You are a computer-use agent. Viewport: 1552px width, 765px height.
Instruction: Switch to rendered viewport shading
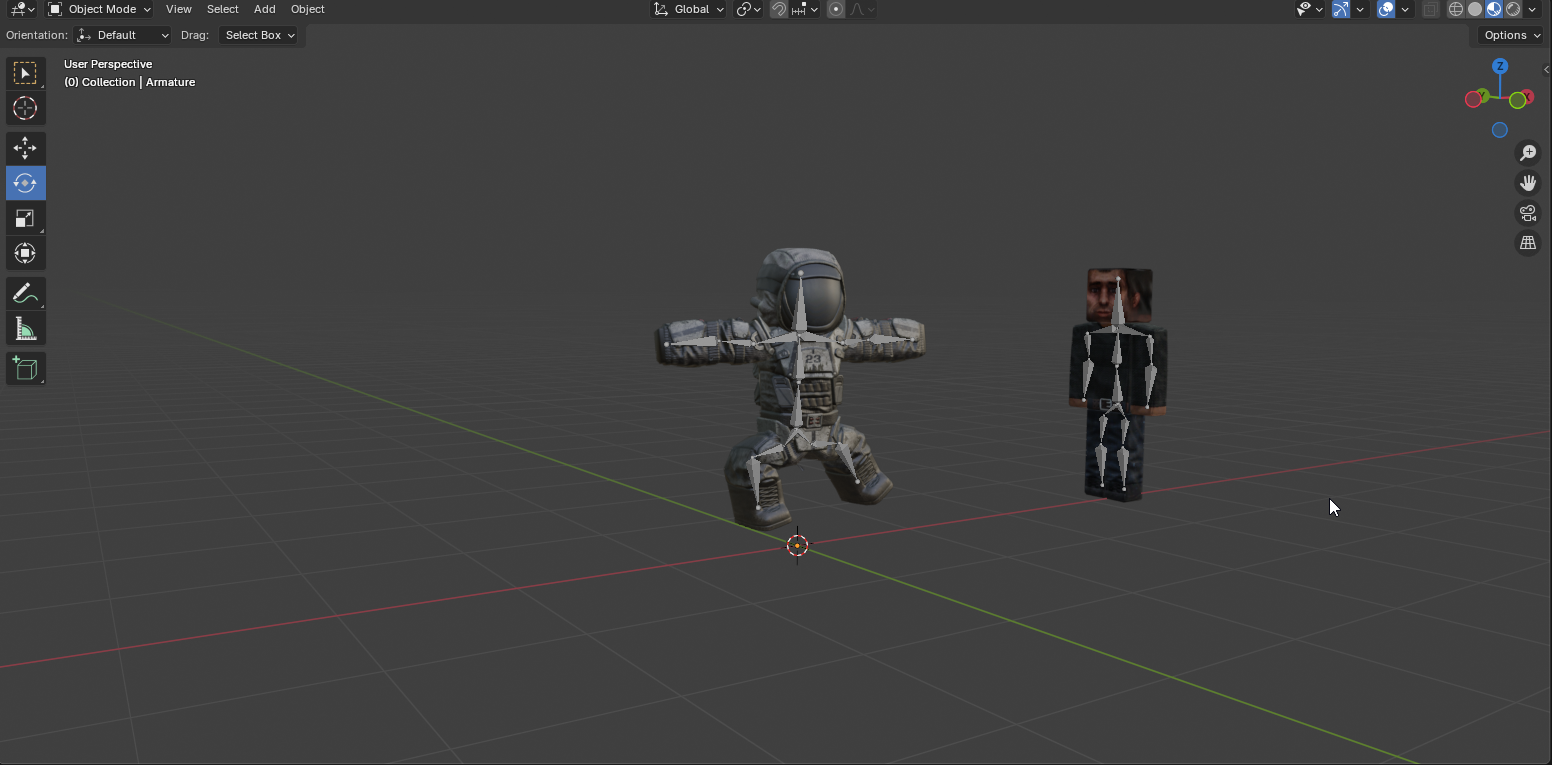coord(1513,9)
